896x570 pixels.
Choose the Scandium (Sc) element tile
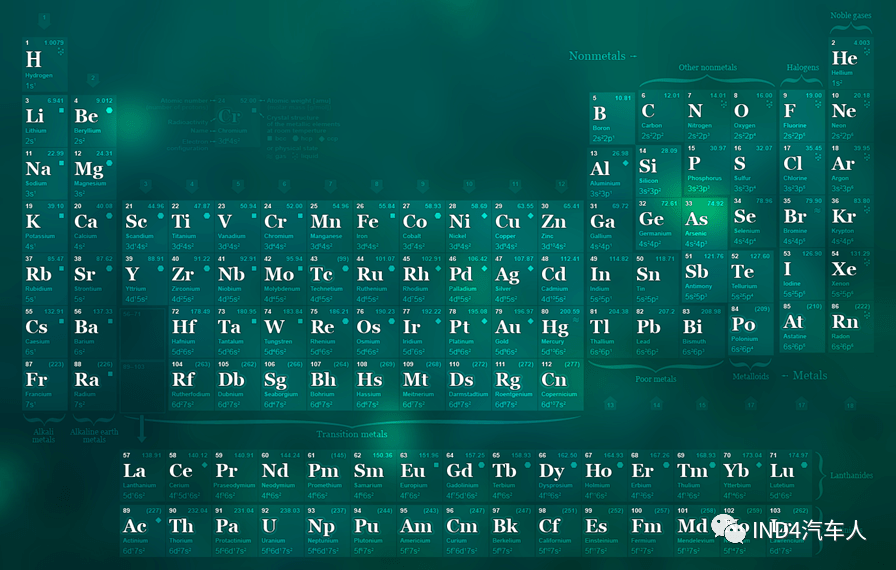pos(144,226)
